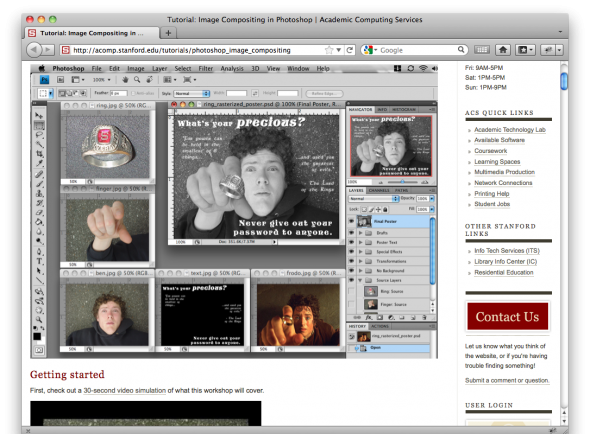Show the Ring: Source layer

pyautogui.click(x=351, y=291)
